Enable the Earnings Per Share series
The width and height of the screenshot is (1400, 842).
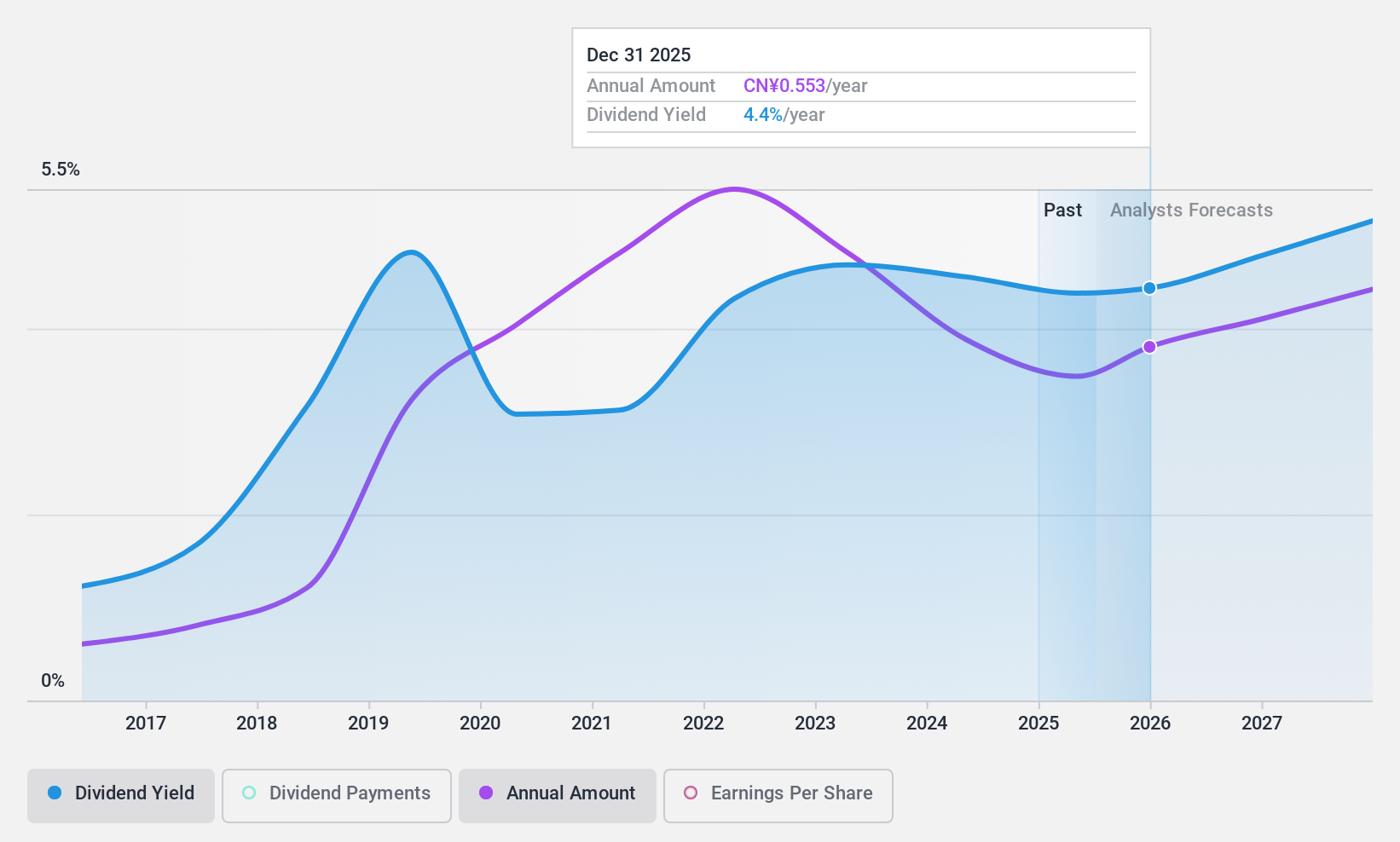coord(778,796)
